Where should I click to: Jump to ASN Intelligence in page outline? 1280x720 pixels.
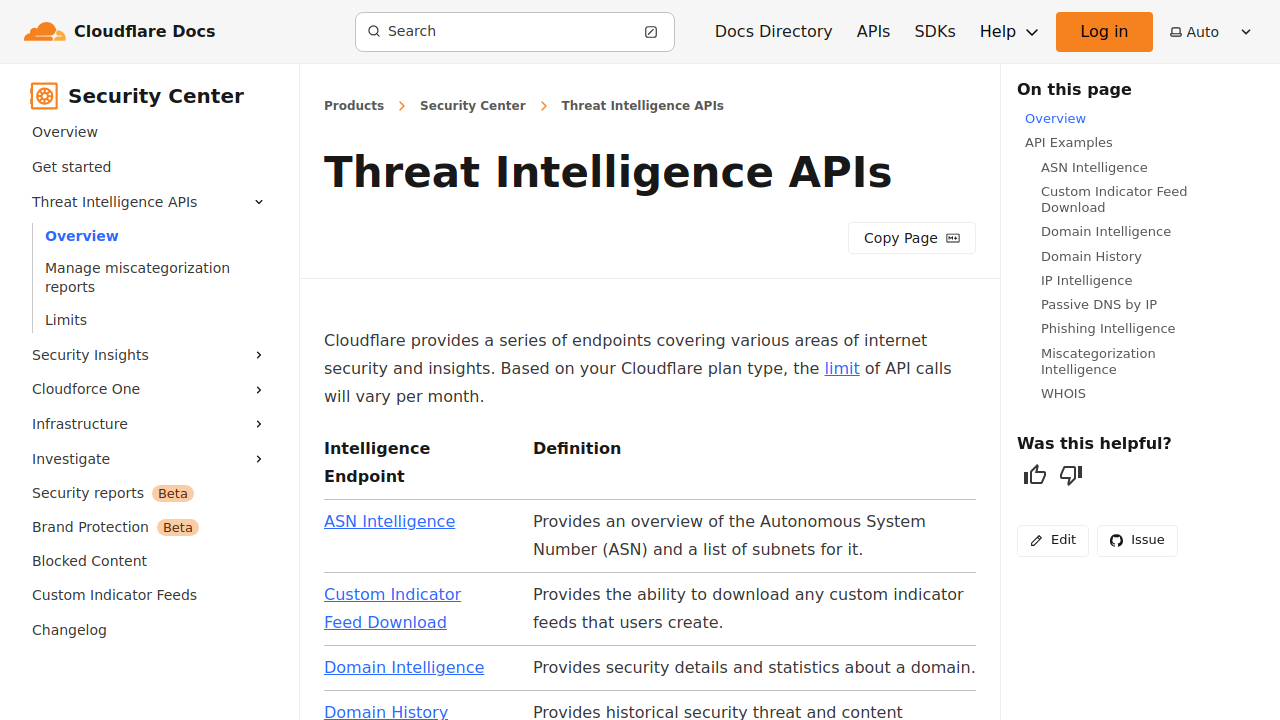tap(1094, 167)
